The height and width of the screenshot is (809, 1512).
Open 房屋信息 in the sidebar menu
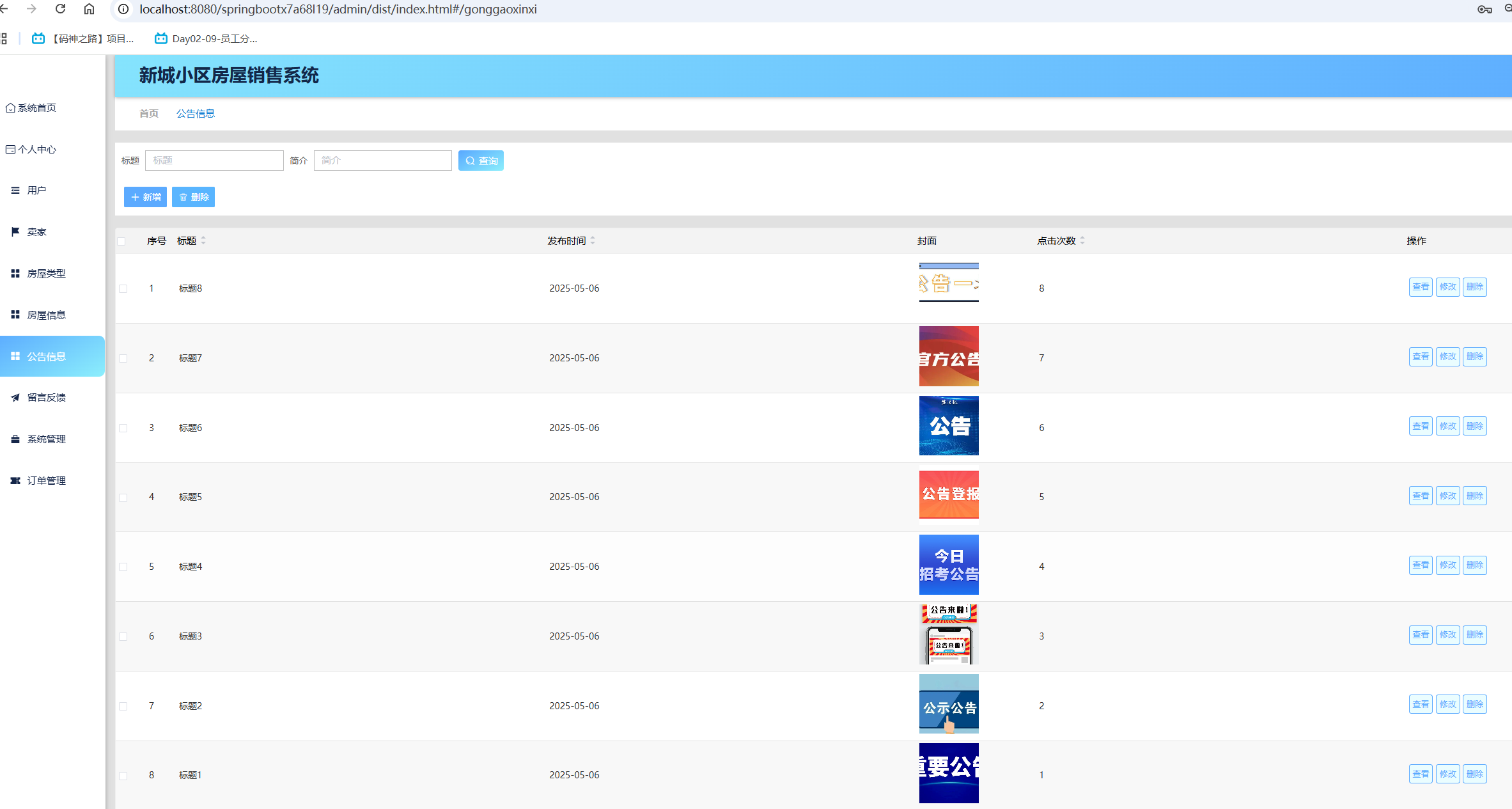click(x=46, y=315)
